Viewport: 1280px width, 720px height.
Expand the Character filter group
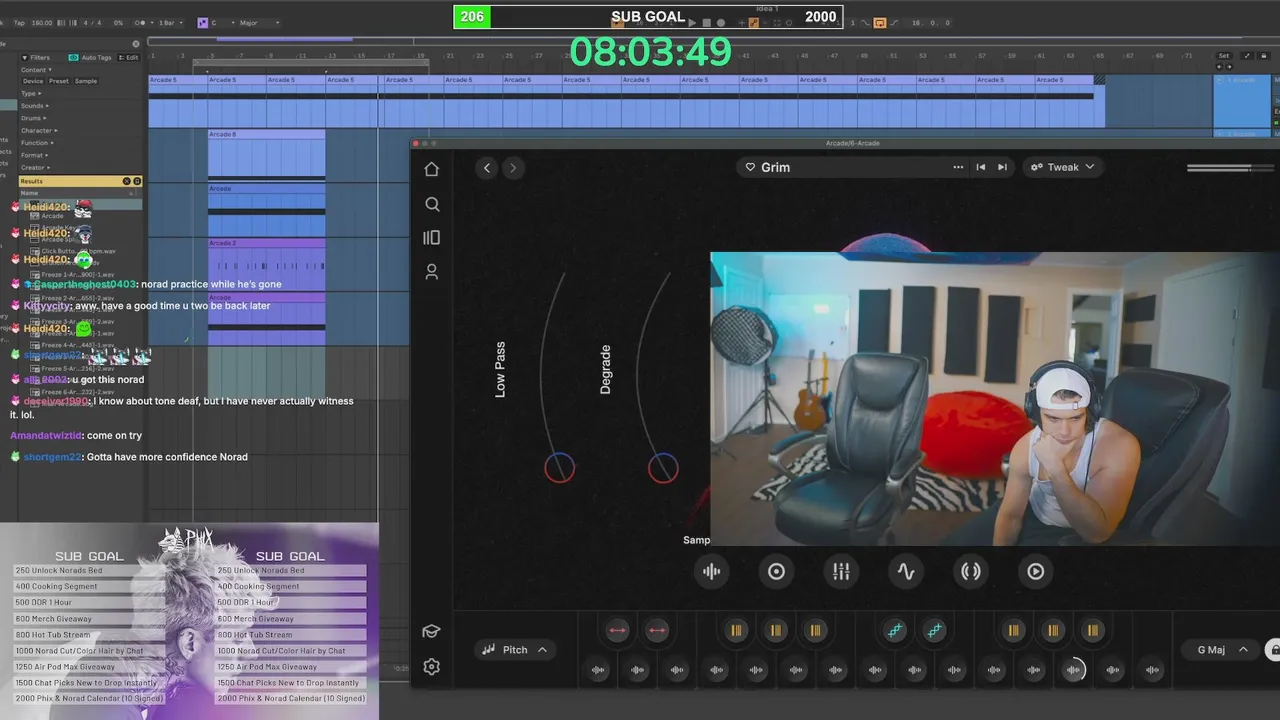click(x=39, y=130)
